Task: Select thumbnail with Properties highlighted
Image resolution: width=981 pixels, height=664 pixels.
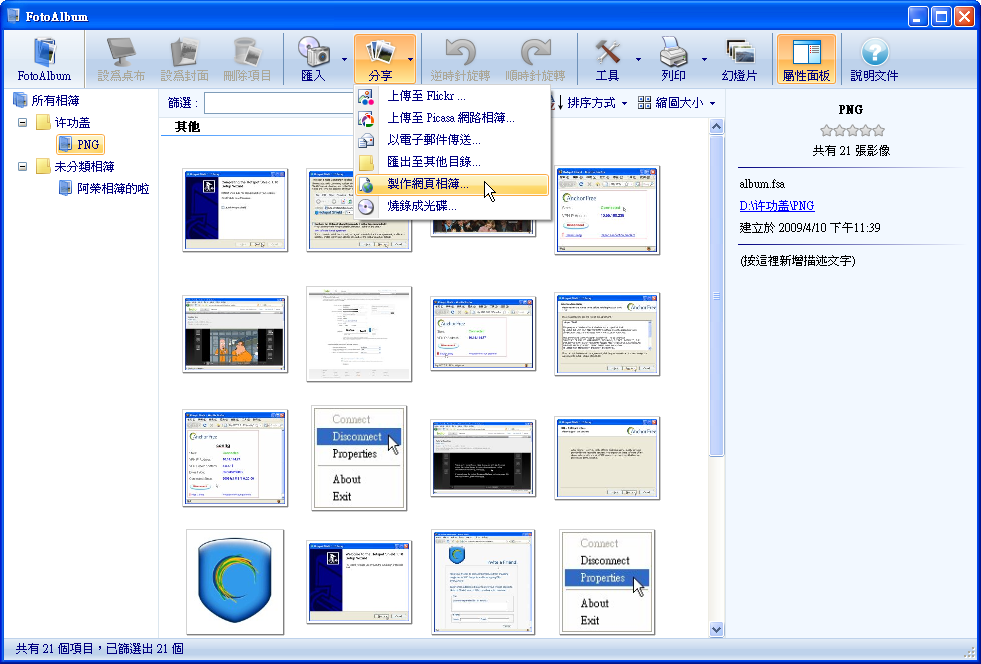Action: coord(607,582)
